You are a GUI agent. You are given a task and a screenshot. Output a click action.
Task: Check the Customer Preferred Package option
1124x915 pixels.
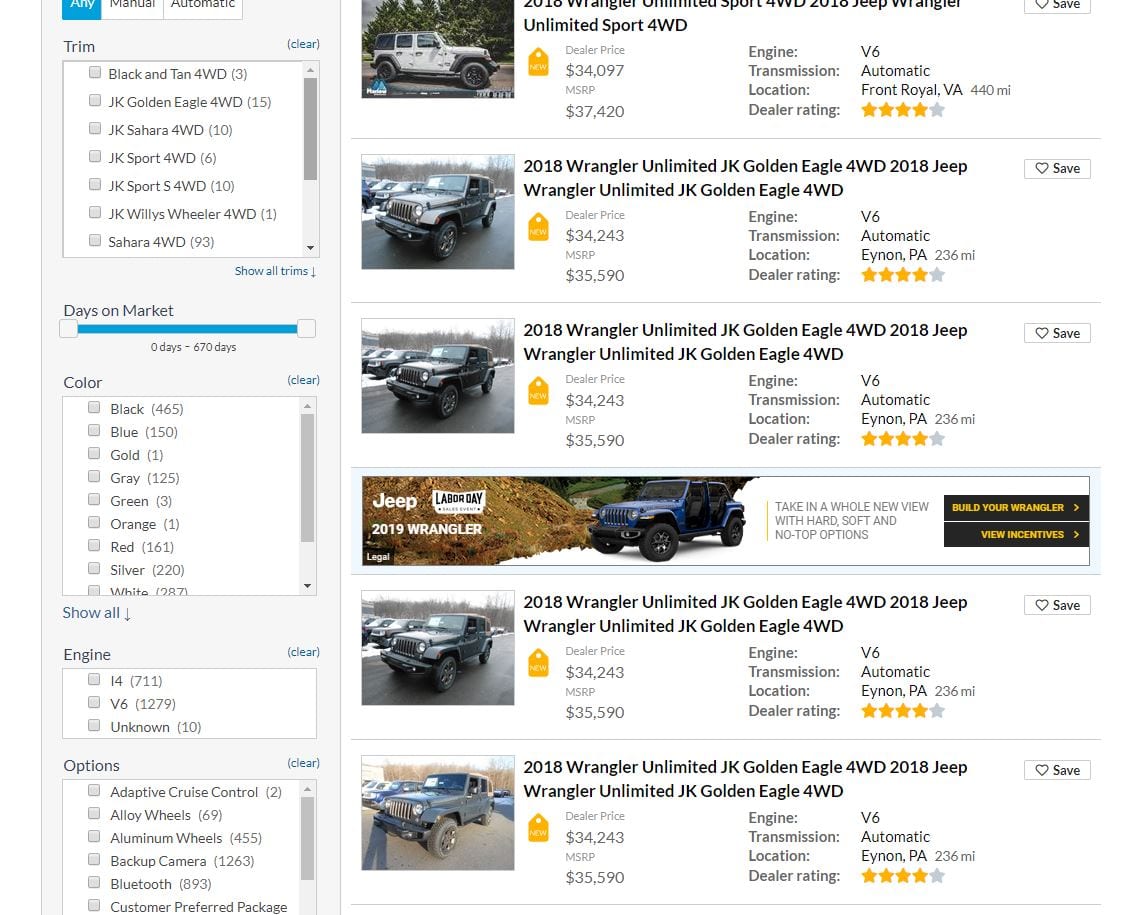click(94, 905)
